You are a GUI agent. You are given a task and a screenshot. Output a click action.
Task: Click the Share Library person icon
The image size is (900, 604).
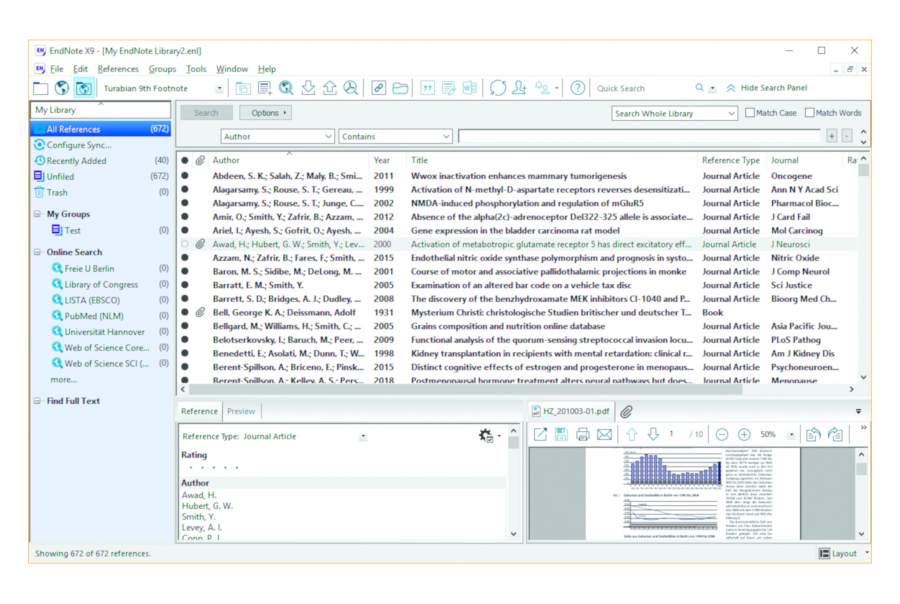pos(519,88)
